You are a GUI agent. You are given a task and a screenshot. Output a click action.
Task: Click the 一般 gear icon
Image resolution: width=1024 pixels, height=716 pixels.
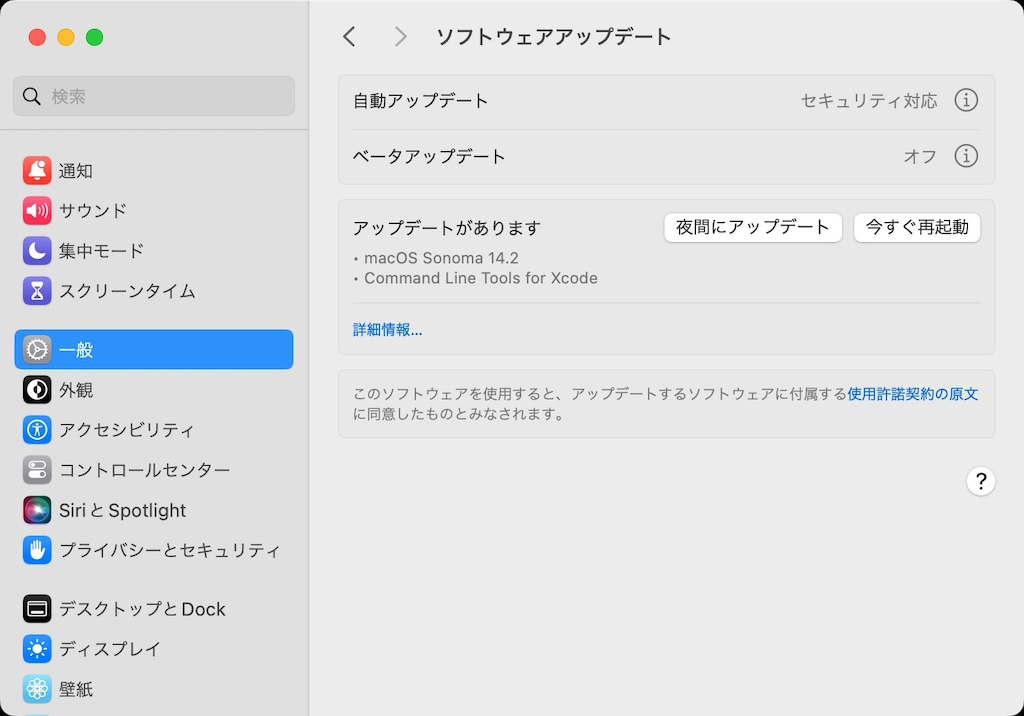click(x=37, y=350)
